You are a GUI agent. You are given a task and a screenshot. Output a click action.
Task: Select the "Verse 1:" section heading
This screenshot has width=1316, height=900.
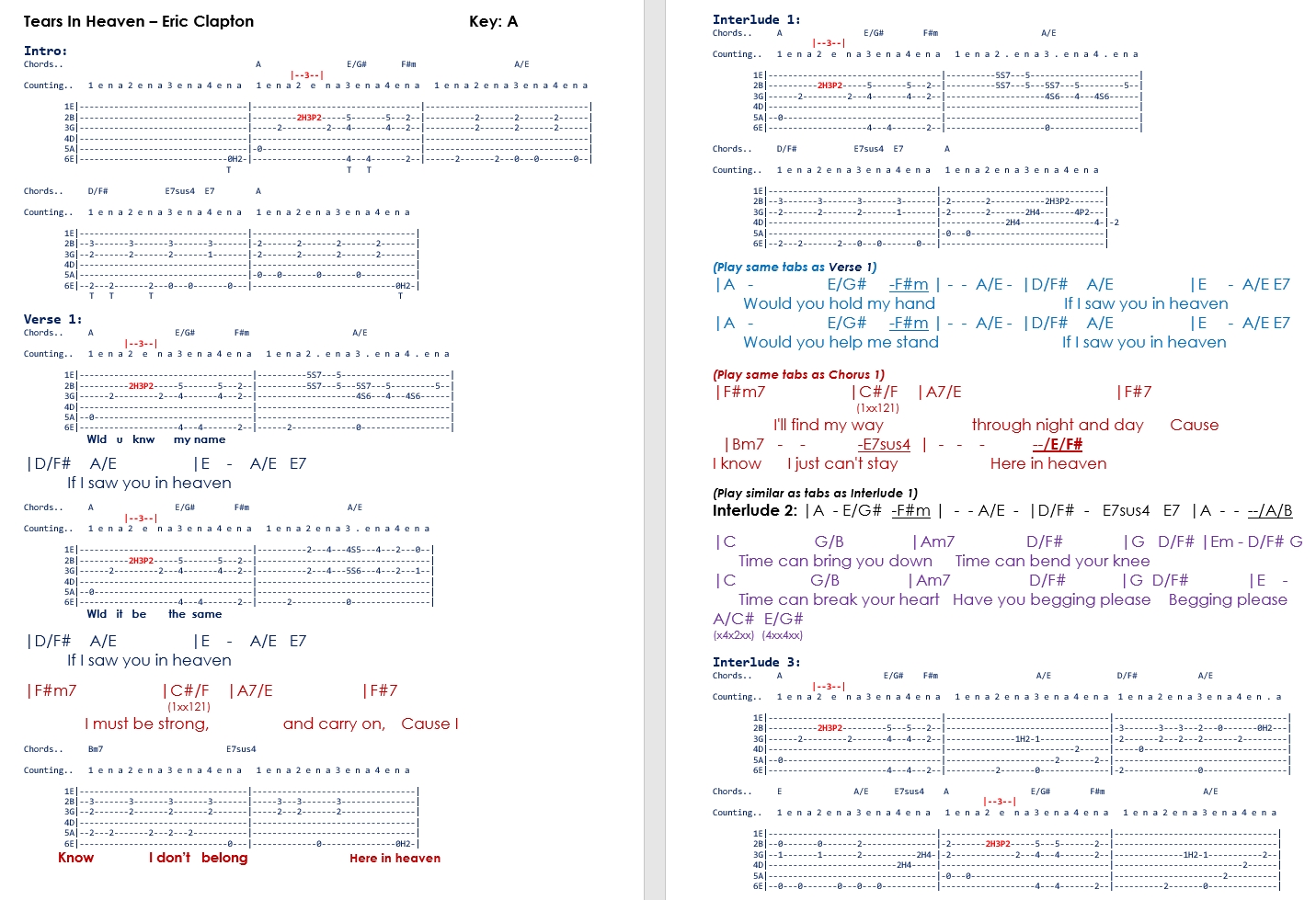pyautogui.click(x=52, y=319)
